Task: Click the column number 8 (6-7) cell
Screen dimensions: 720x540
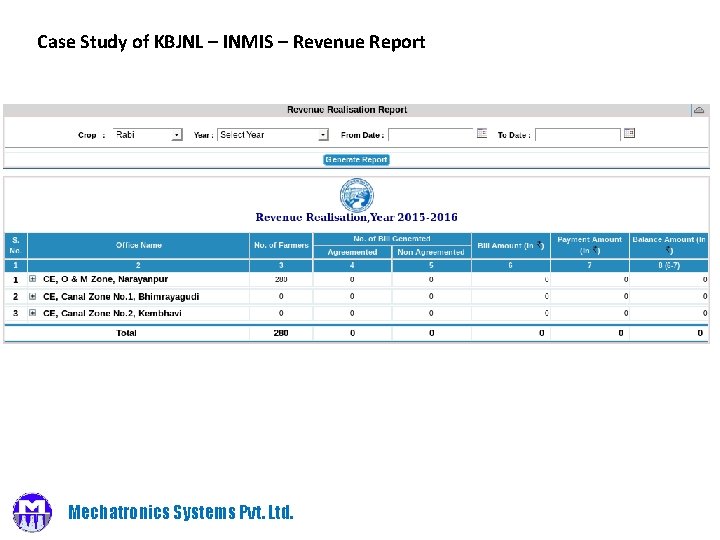Action: pos(669,265)
